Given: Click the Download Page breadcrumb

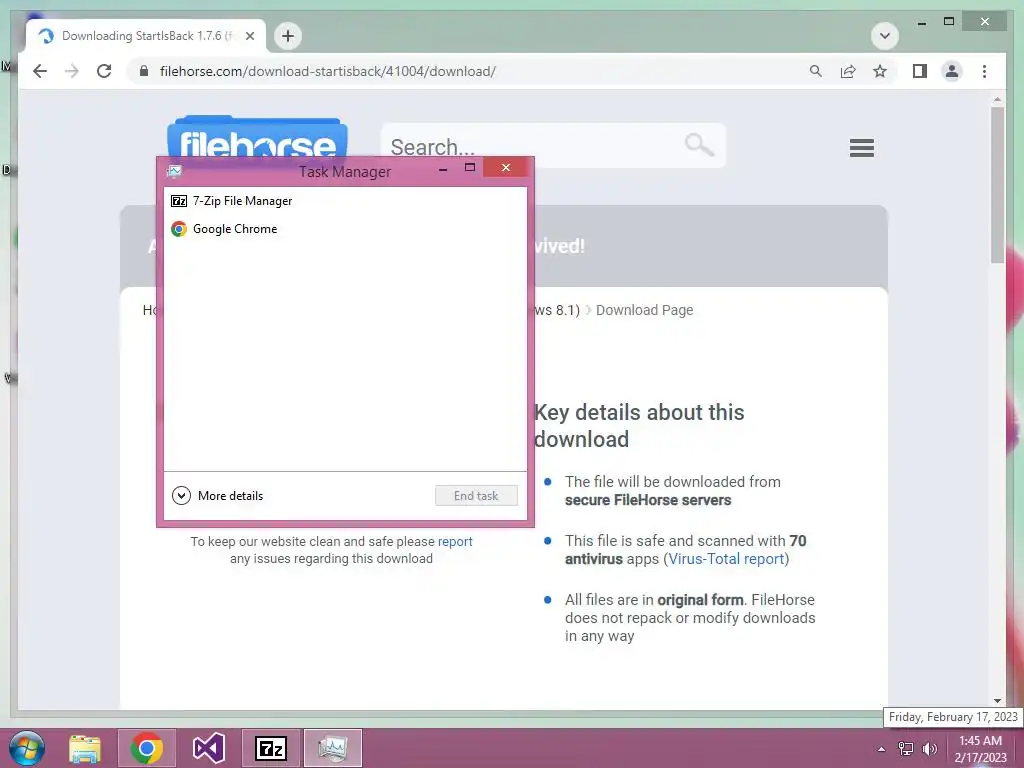Looking at the screenshot, I should [645, 310].
